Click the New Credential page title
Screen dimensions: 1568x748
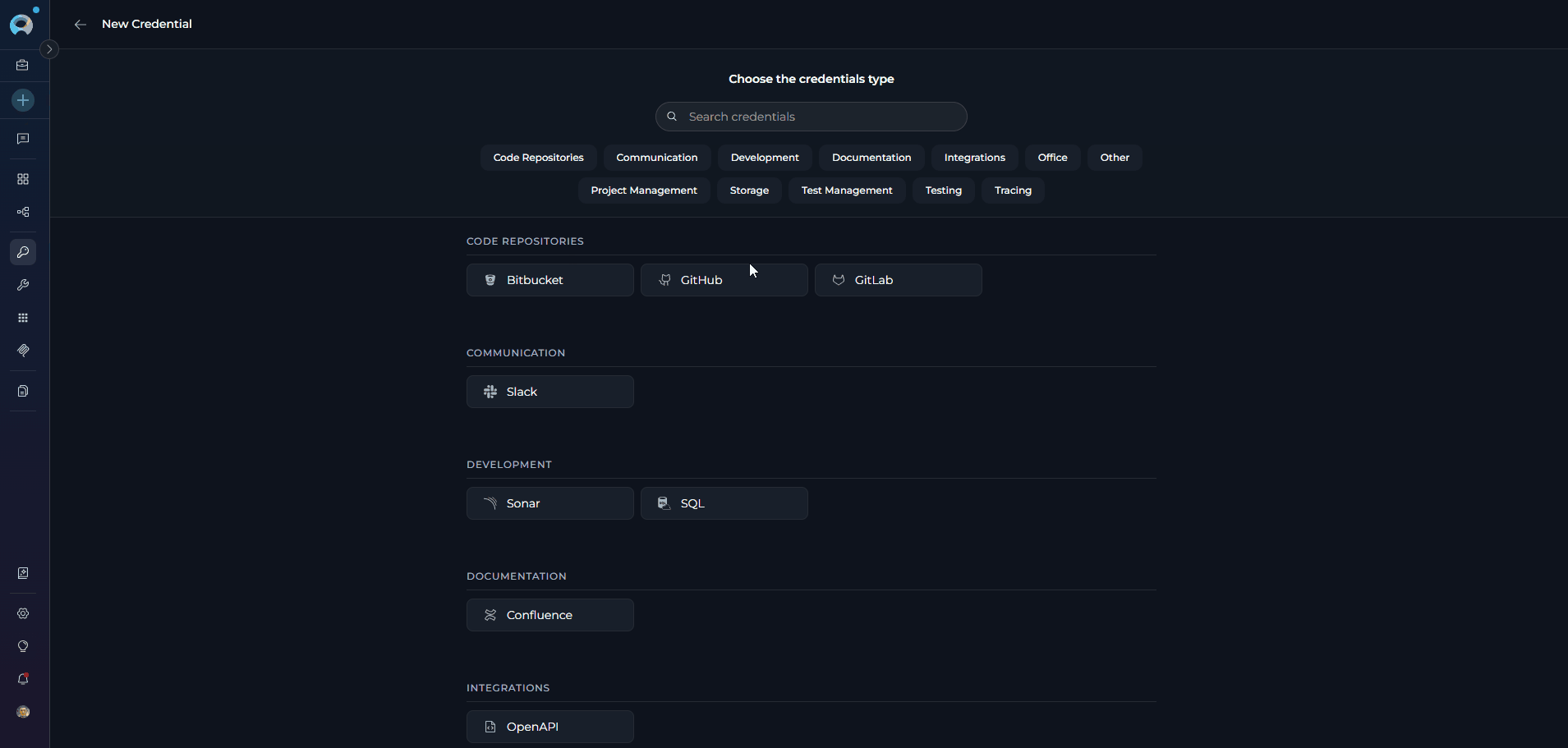(147, 24)
